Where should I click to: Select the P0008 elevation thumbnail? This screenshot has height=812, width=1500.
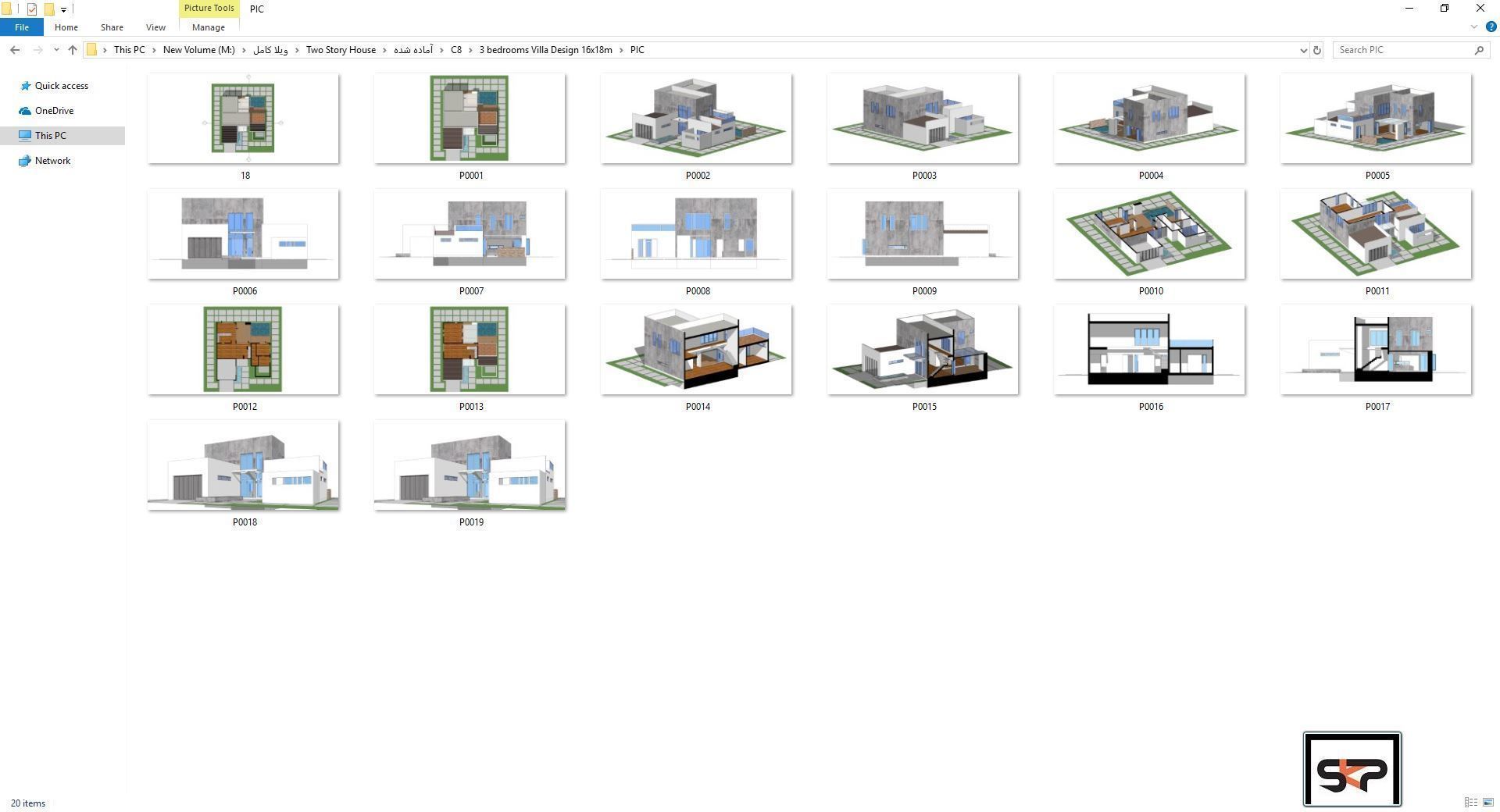696,234
